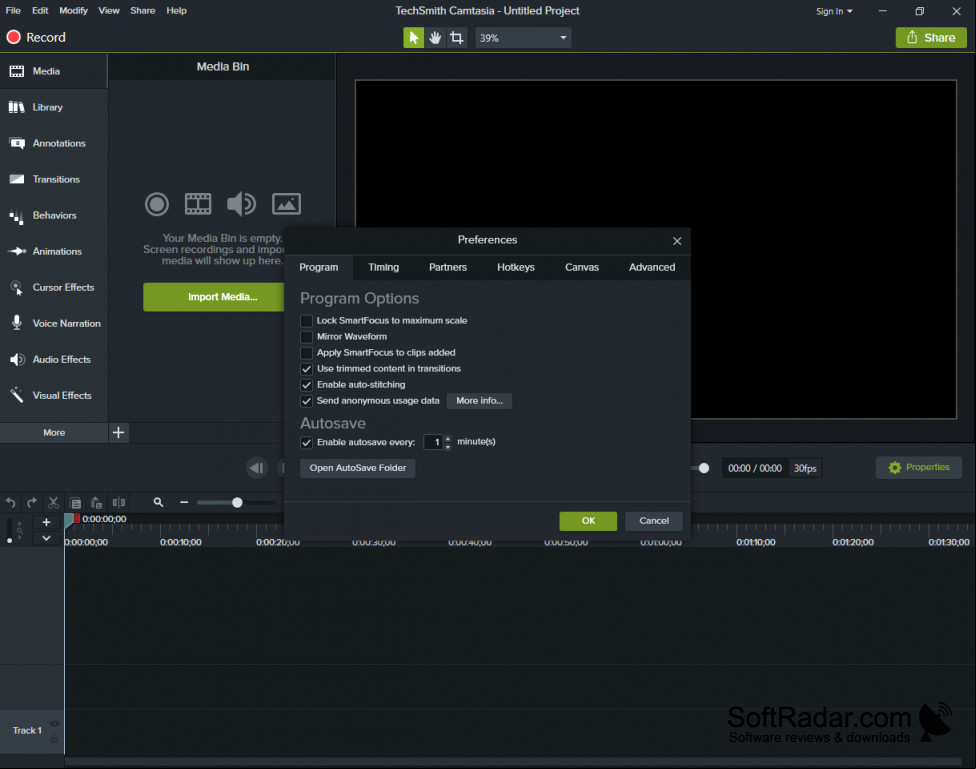This screenshot has width=976, height=769.
Task: Open the File menu
Action: click(x=13, y=11)
